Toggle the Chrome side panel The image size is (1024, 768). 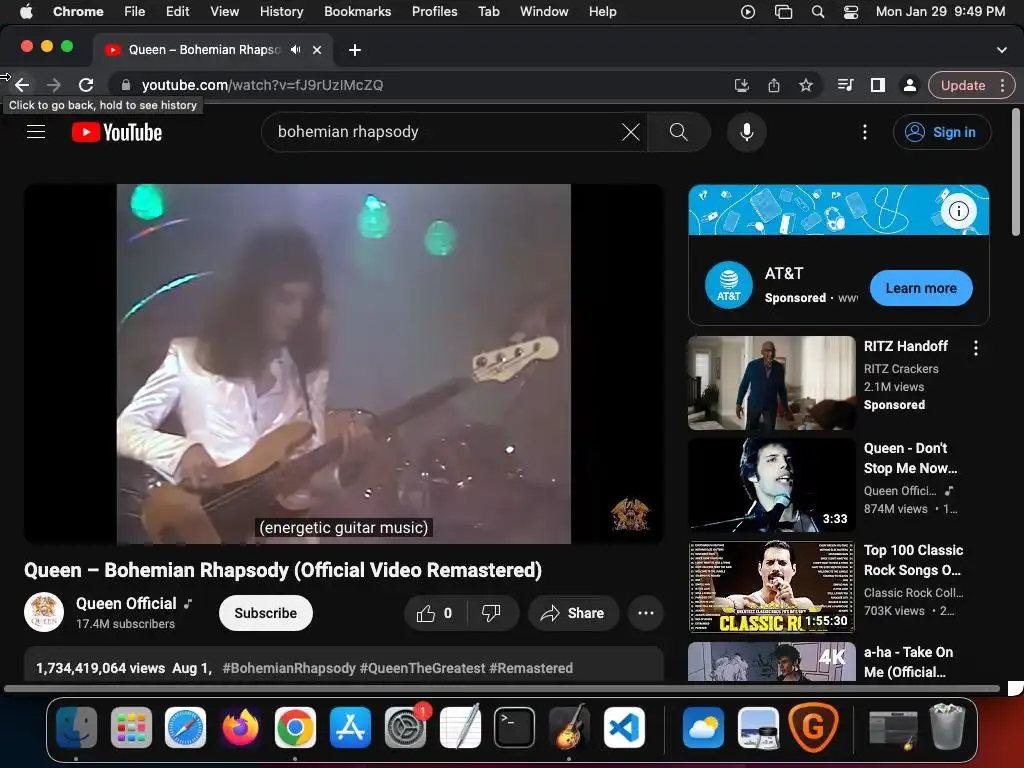[x=878, y=85]
